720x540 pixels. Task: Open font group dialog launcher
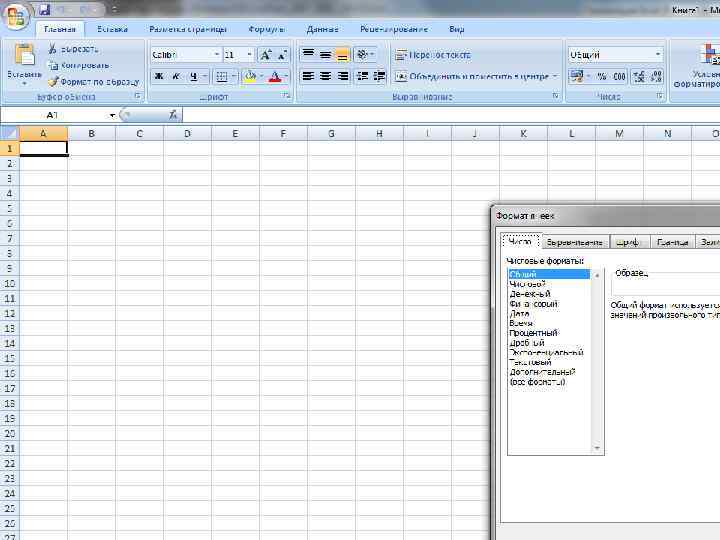pyautogui.click(x=286, y=96)
